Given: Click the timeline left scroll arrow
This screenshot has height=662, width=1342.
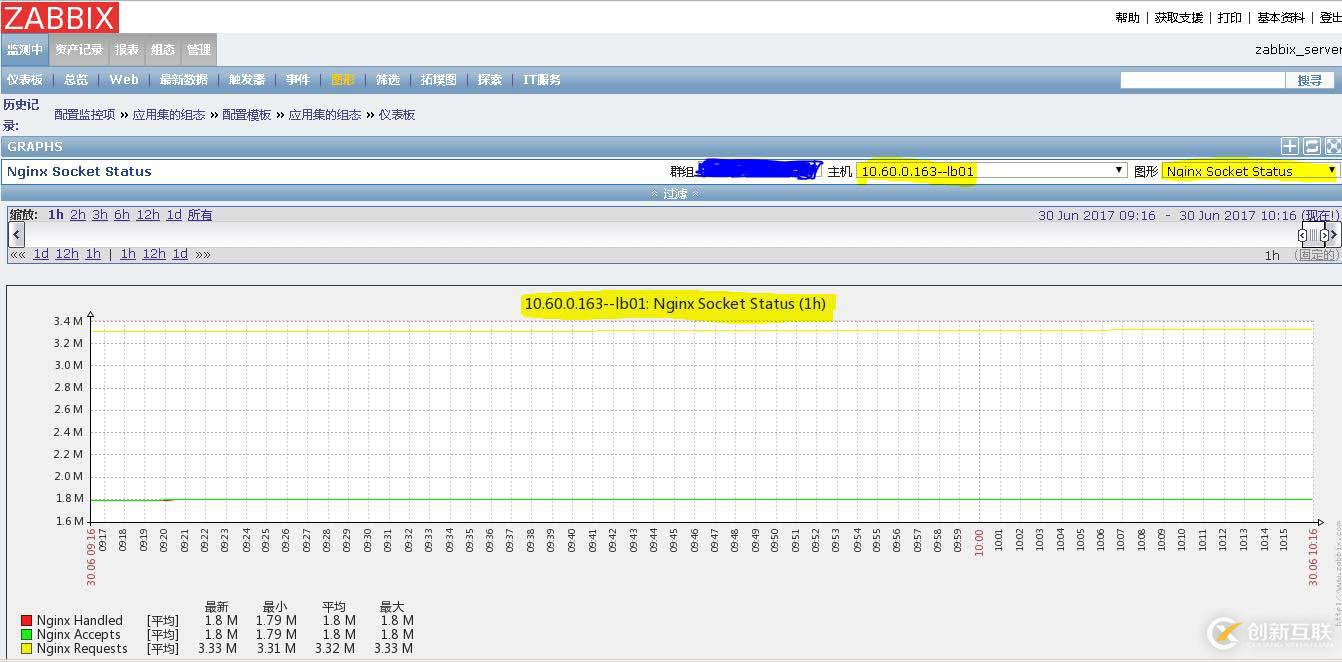Looking at the screenshot, I should pyautogui.click(x=16, y=235).
